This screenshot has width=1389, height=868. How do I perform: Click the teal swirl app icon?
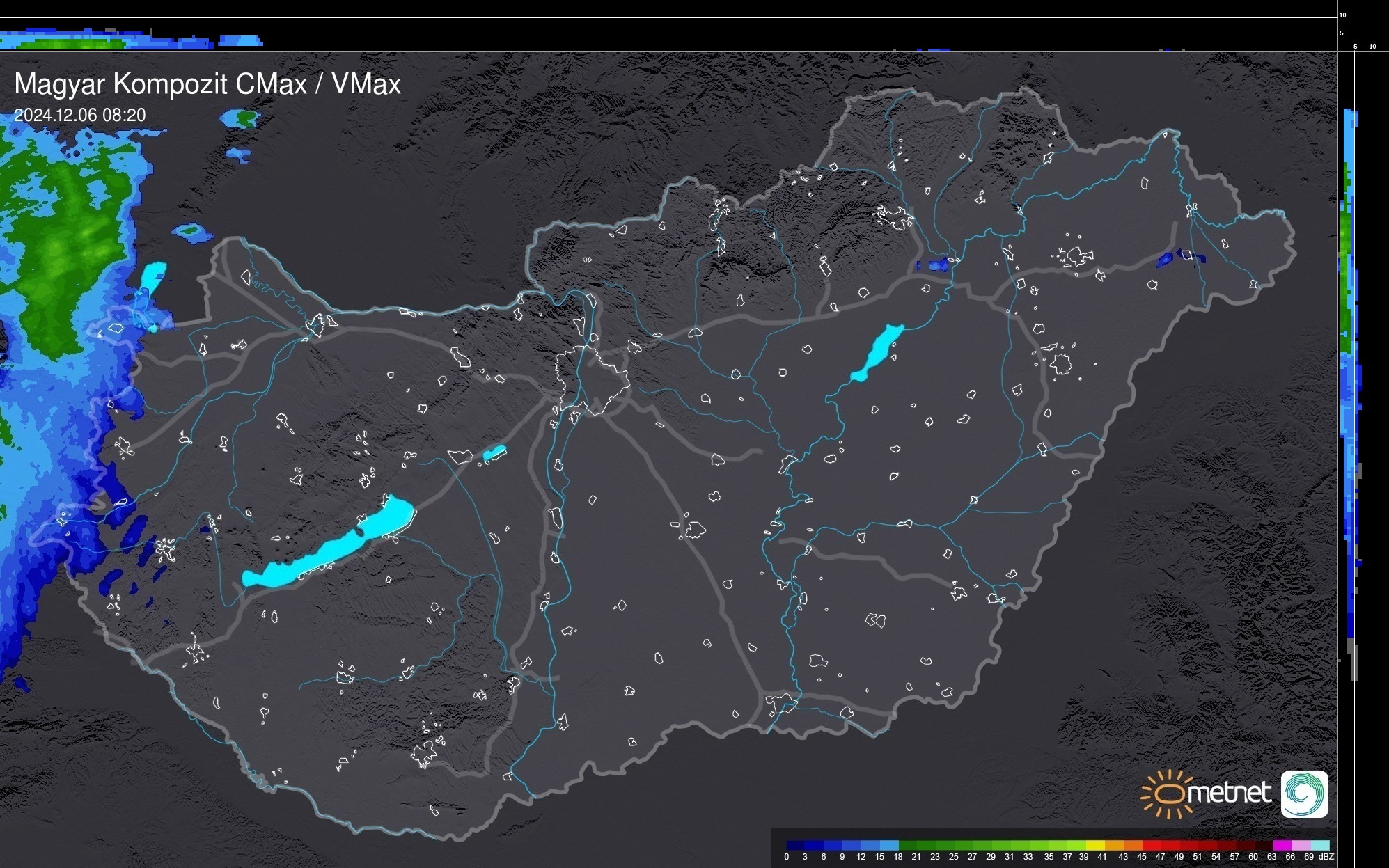[x=1304, y=794]
